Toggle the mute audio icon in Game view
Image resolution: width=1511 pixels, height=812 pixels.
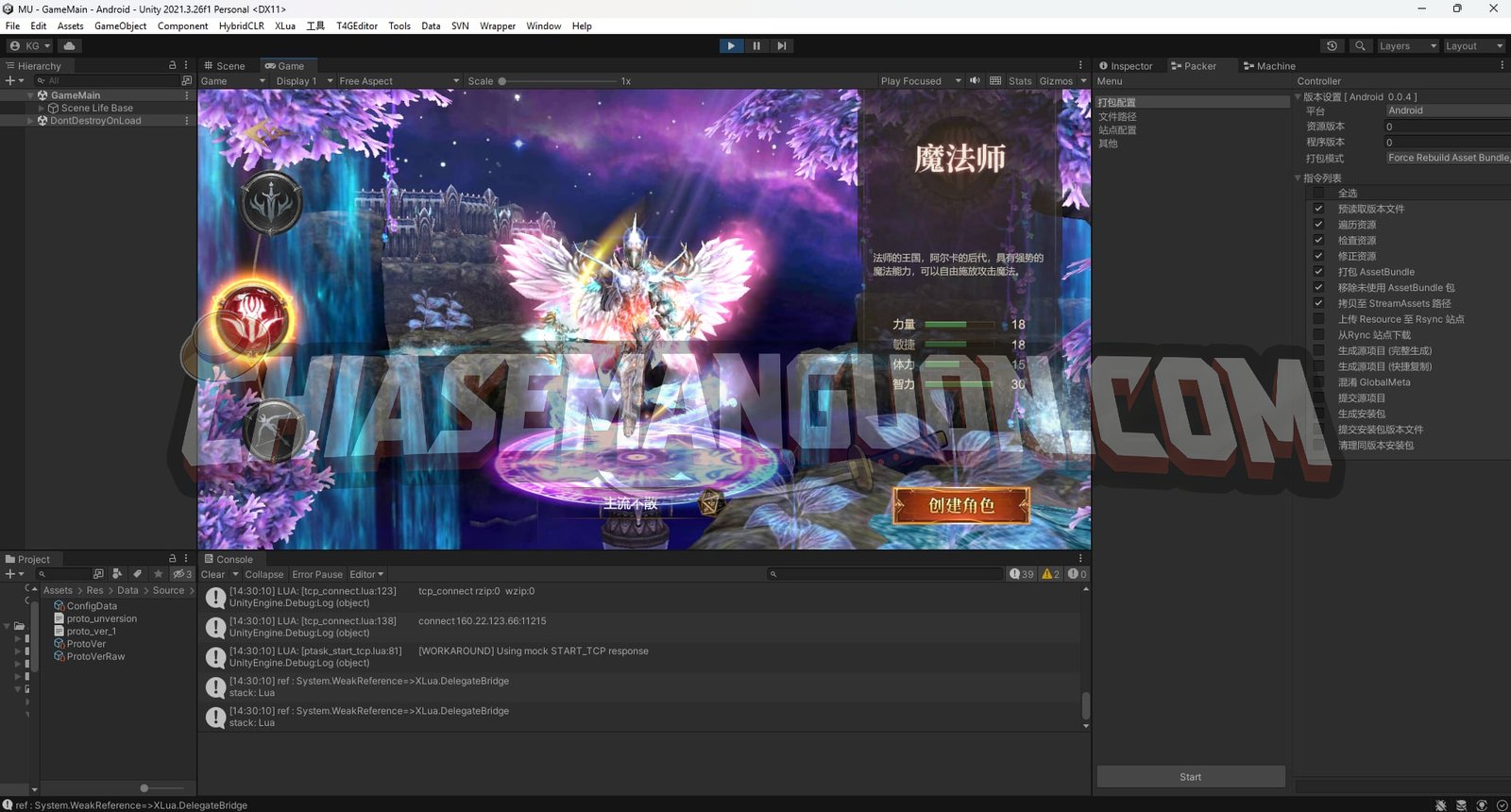(x=975, y=81)
